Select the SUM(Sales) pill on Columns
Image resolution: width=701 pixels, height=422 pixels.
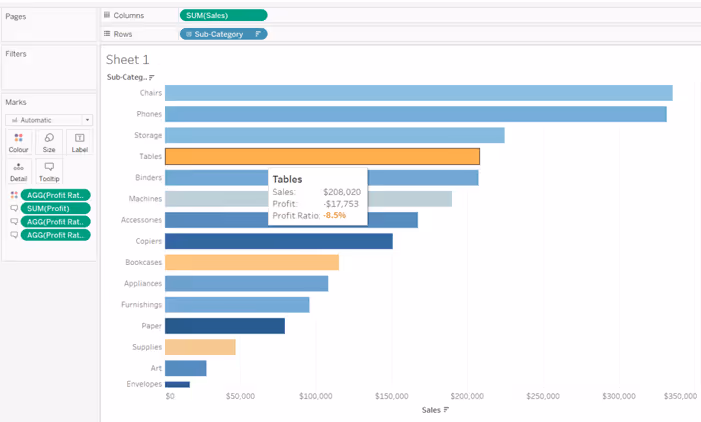[x=224, y=15]
